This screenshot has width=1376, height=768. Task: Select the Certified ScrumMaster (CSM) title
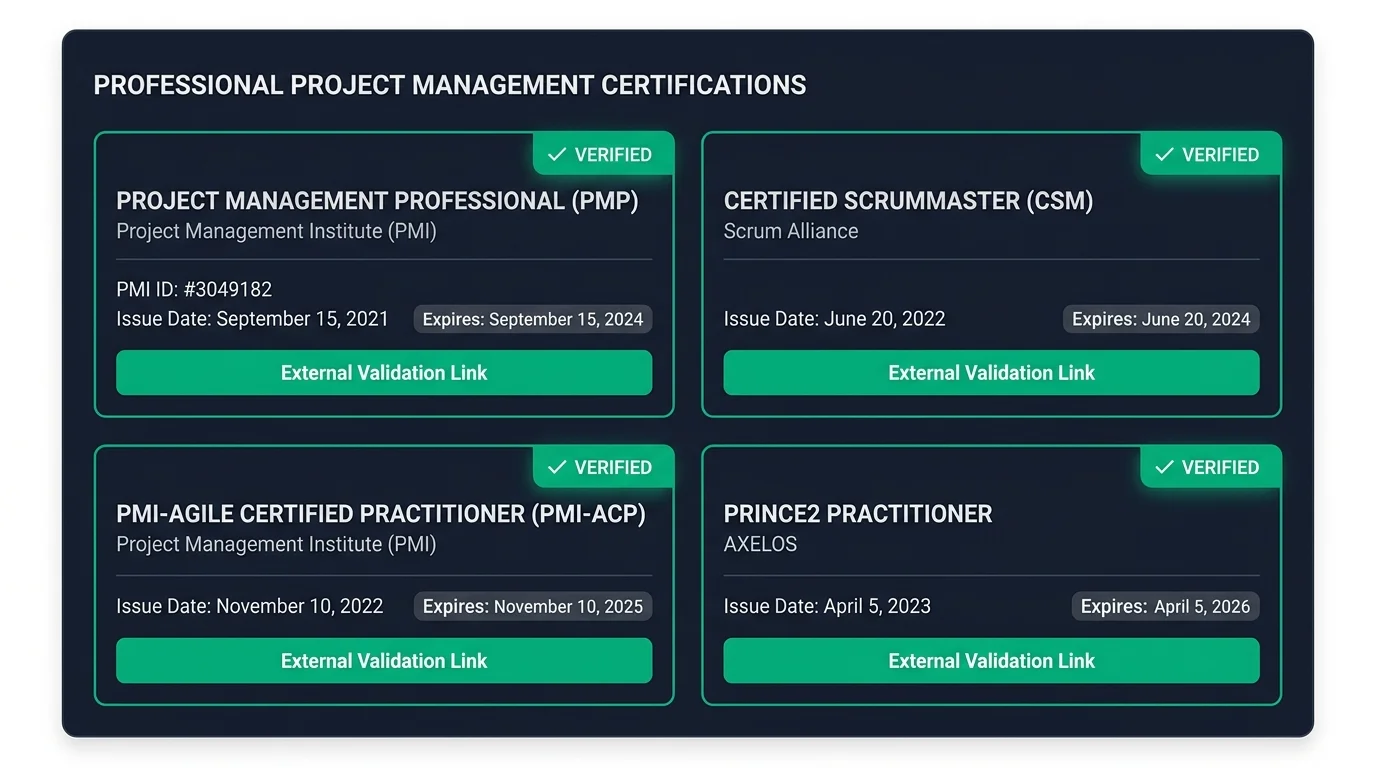pos(908,201)
